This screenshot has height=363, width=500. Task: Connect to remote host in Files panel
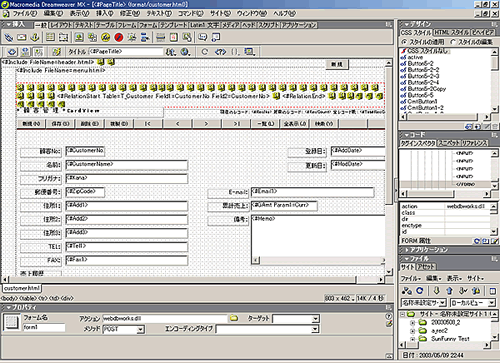[x=406, y=291]
